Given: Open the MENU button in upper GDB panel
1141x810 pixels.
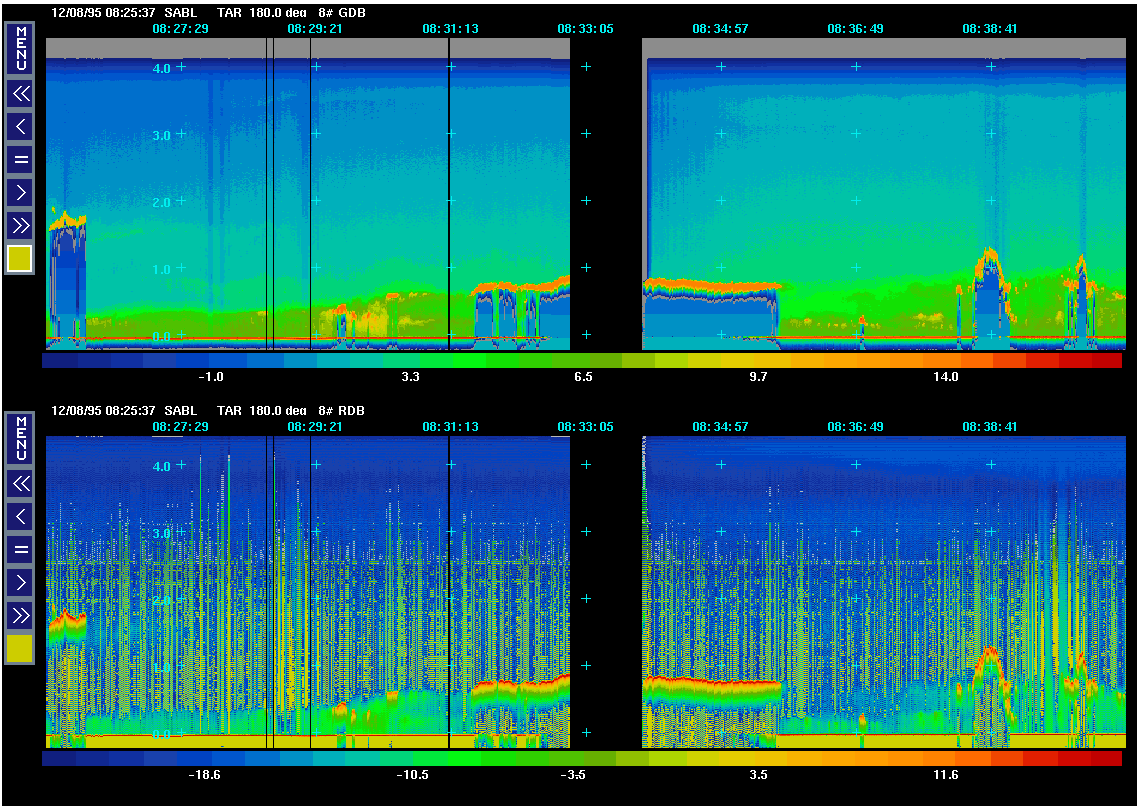Looking at the screenshot, I should pyautogui.click(x=20, y=47).
